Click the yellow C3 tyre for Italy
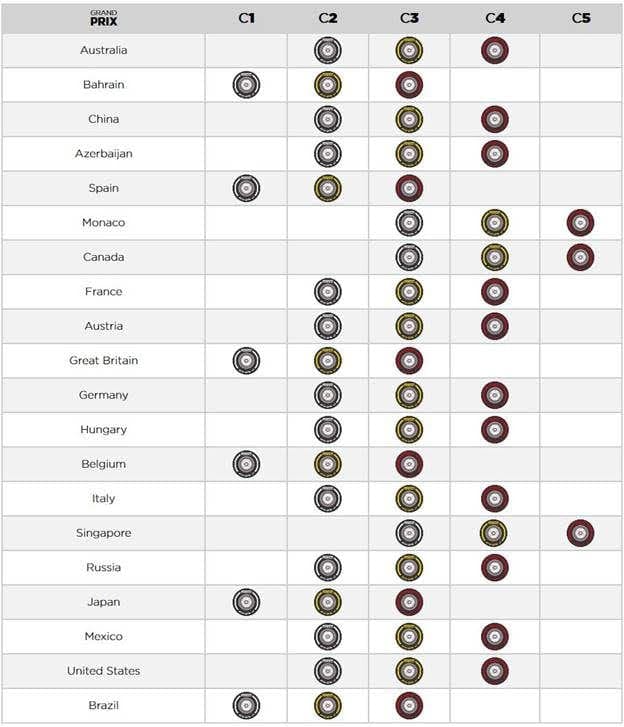624x727 pixels. click(x=409, y=498)
